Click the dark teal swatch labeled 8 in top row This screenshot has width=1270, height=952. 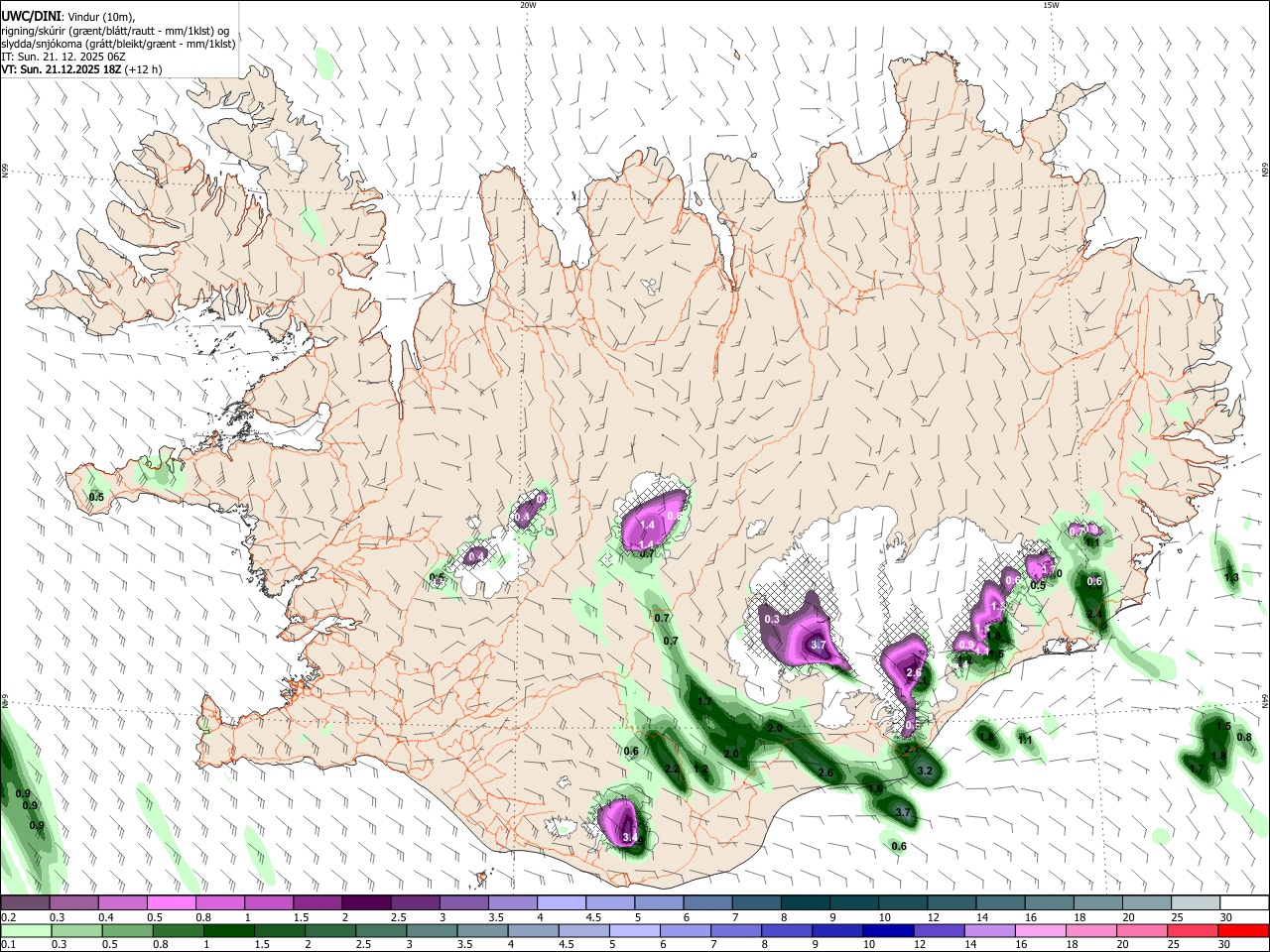[805, 902]
